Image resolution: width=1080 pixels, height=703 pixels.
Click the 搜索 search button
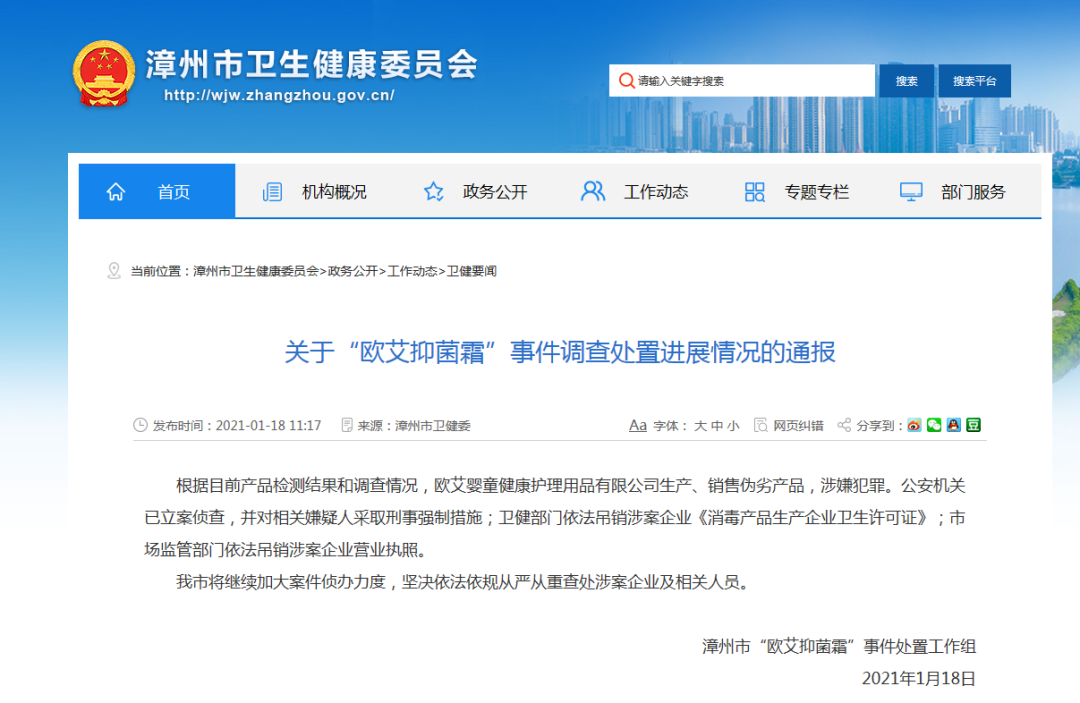point(906,81)
